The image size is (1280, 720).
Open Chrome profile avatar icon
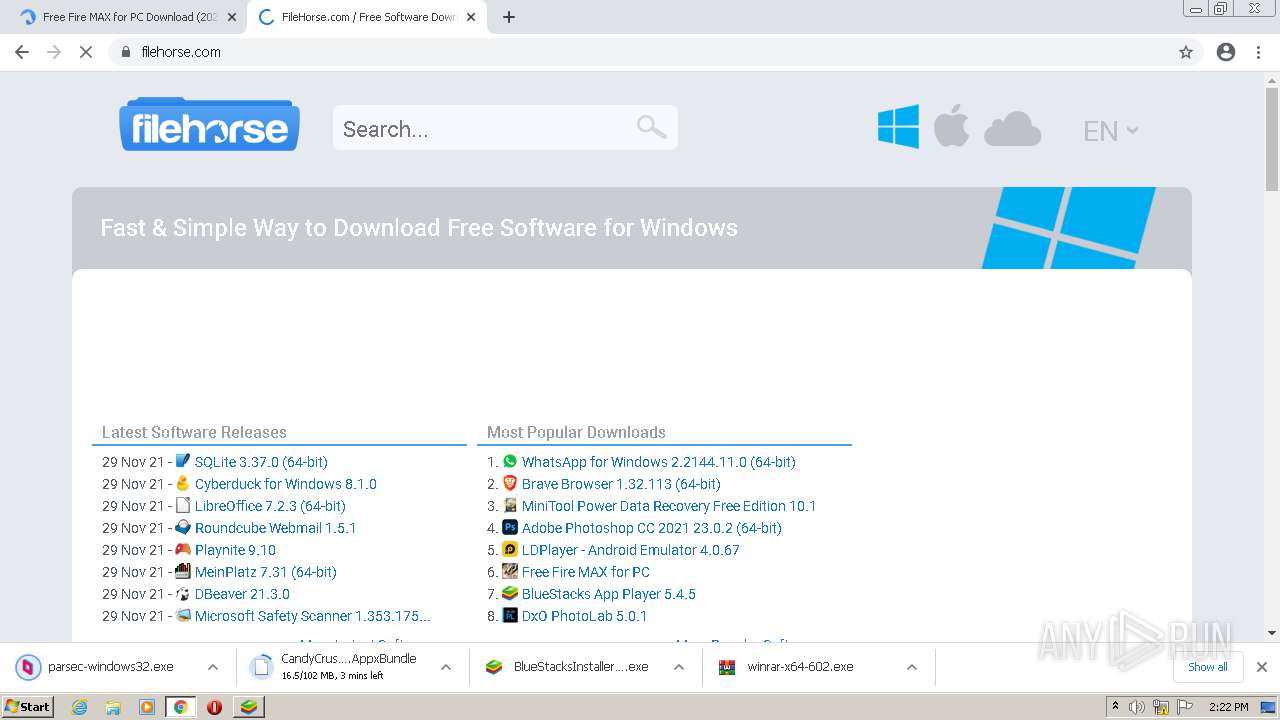[x=1226, y=52]
